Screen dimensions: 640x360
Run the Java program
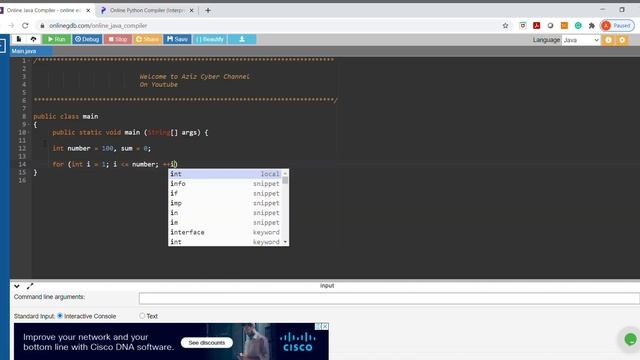56,39
